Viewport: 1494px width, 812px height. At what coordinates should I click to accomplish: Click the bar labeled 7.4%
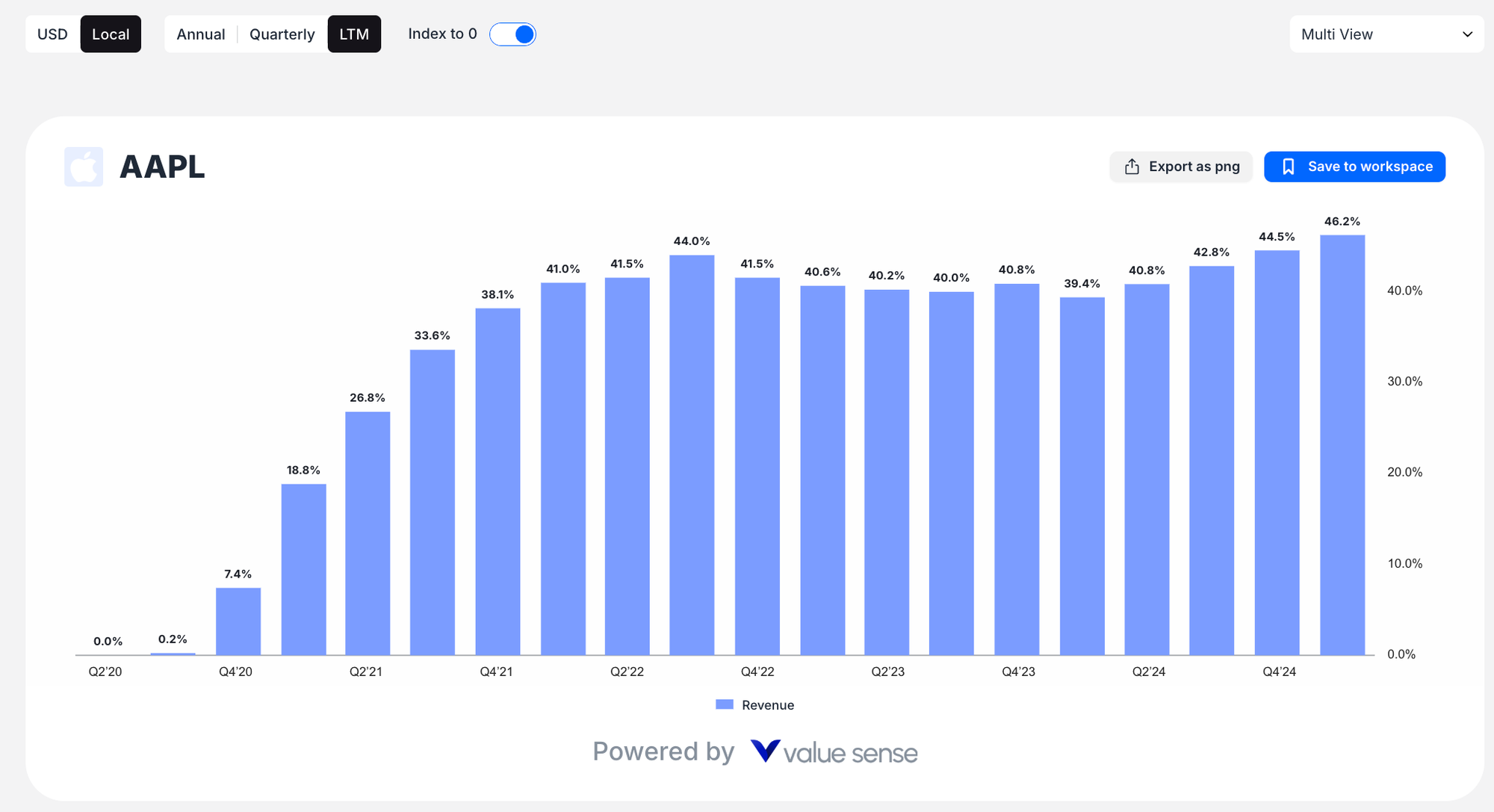click(x=238, y=622)
